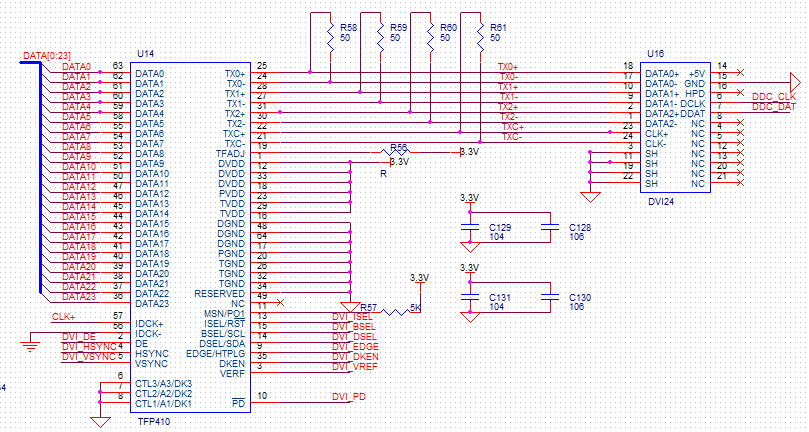
Task: Select the R60 resistor symbol
Action: click(430, 36)
